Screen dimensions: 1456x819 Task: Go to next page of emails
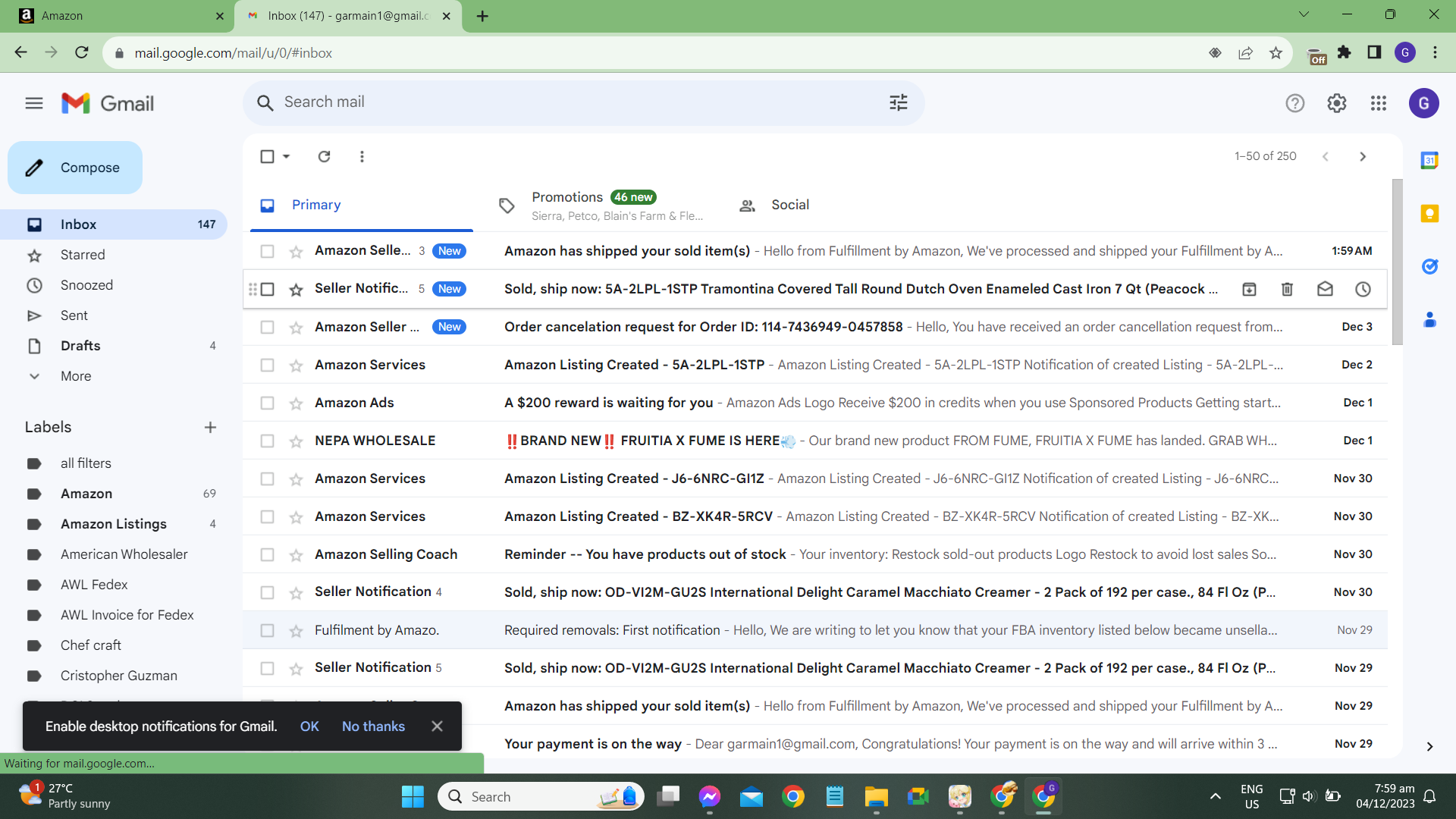coord(1363,156)
